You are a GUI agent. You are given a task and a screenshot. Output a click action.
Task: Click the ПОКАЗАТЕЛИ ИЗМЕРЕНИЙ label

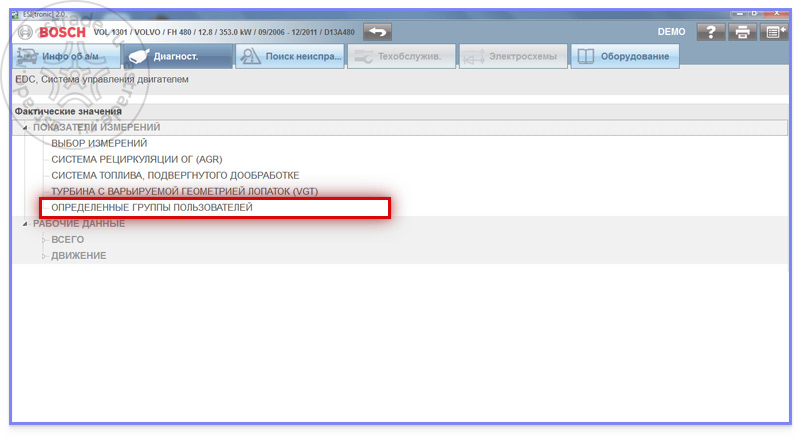coord(97,127)
